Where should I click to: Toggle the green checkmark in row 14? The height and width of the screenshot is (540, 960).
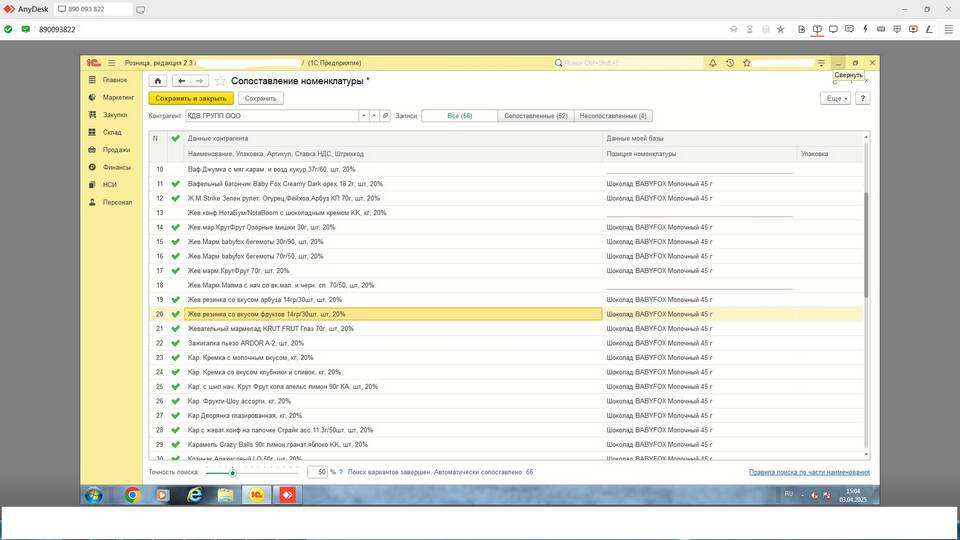coord(176,227)
